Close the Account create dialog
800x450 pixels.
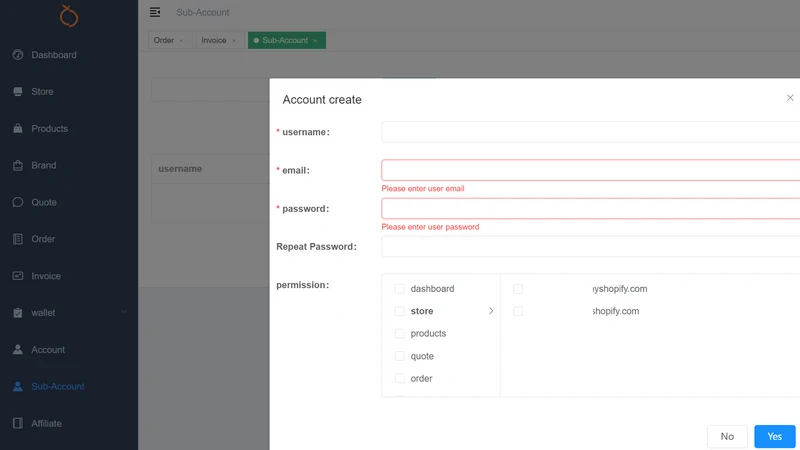click(790, 97)
